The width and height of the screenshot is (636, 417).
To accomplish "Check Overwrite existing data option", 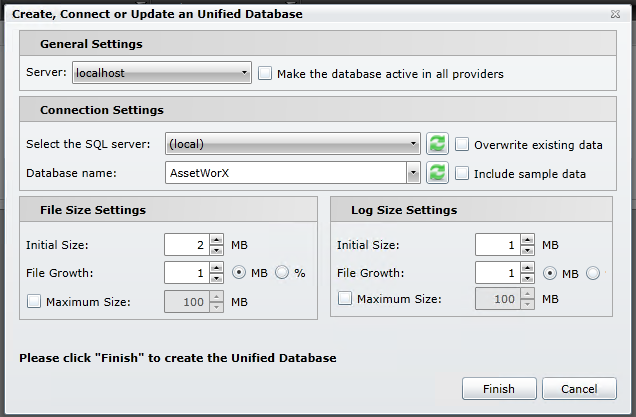I will [x=462, y=144].
